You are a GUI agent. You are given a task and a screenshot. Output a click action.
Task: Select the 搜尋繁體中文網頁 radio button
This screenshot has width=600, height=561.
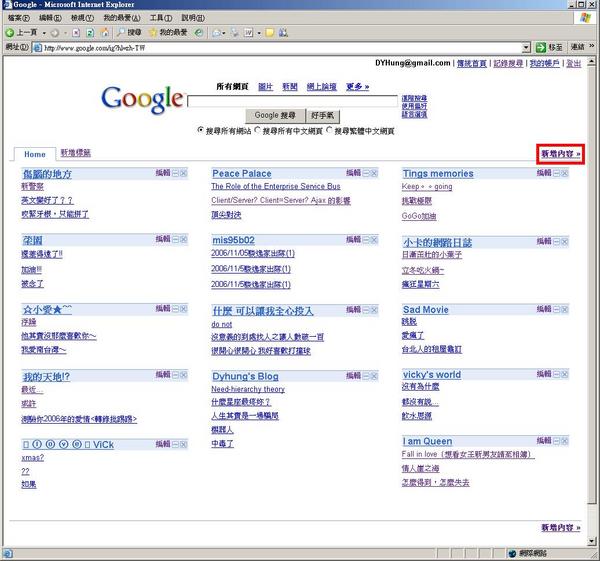[329, 130]
